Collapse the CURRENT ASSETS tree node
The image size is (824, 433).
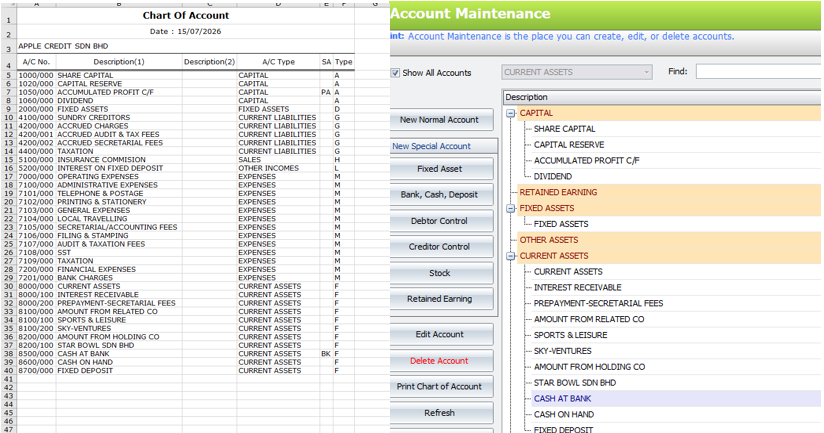click(x=511, y=256)
